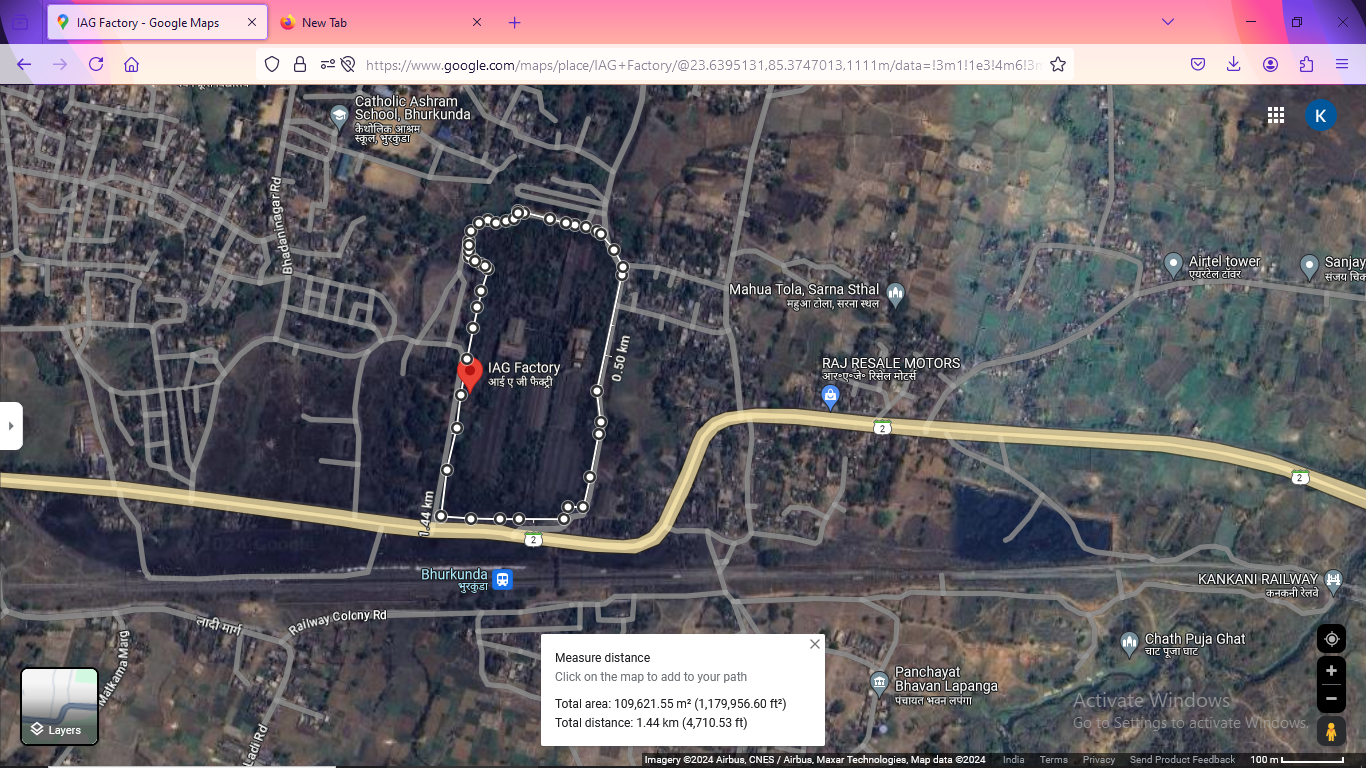Open the Firefox account button

pyautogui.click(x=1270, y=64)
